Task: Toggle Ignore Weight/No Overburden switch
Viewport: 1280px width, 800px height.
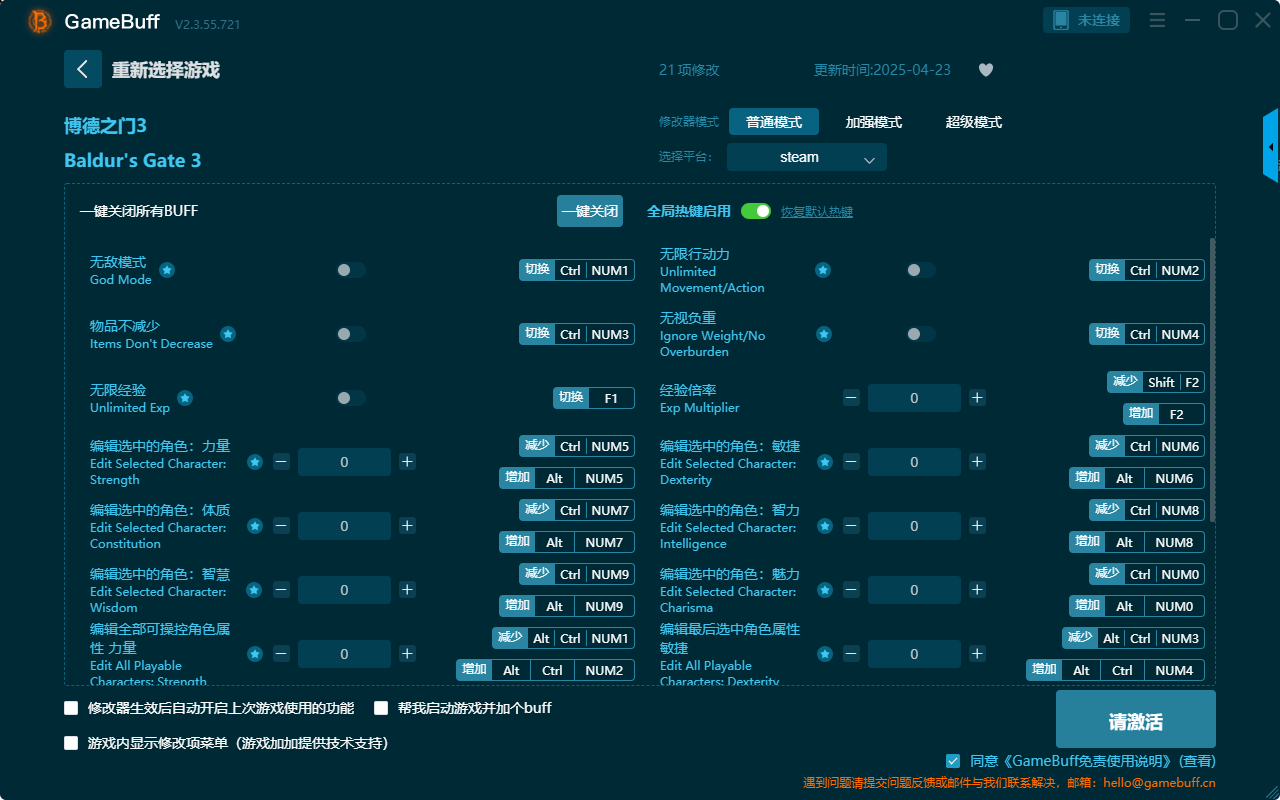Action: coord(921,334)
